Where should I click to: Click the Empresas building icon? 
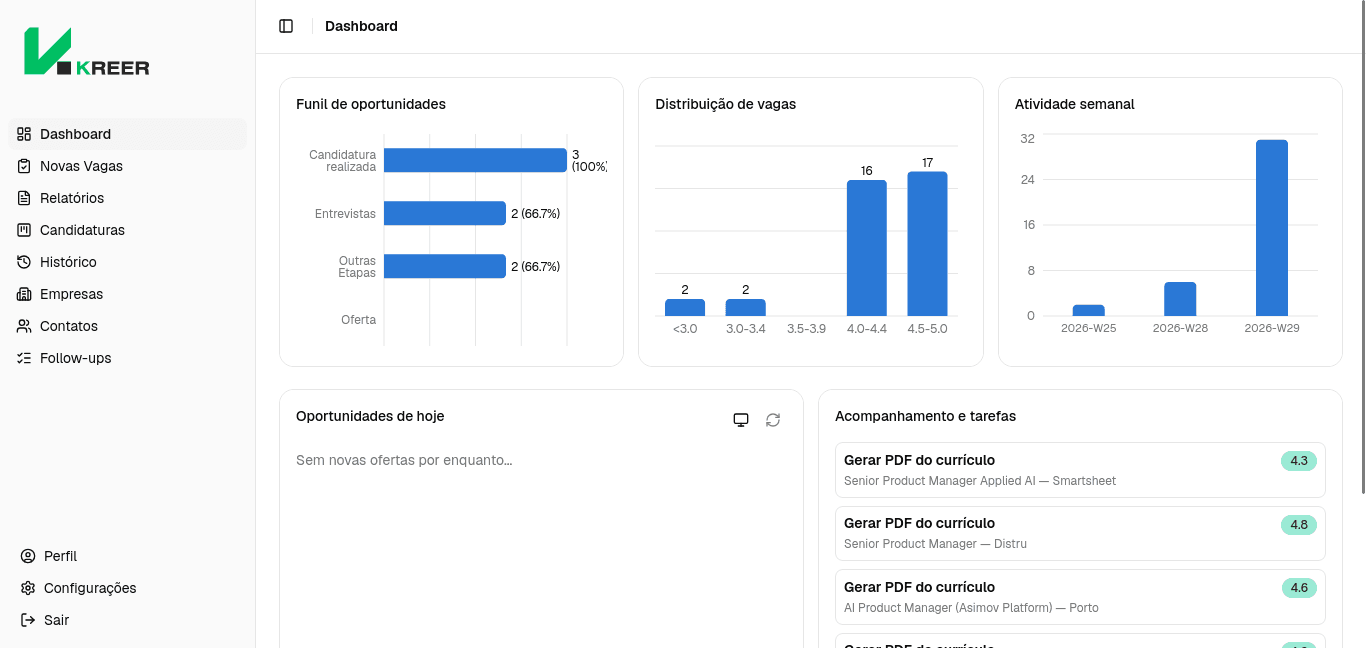[x=24, y=294]
